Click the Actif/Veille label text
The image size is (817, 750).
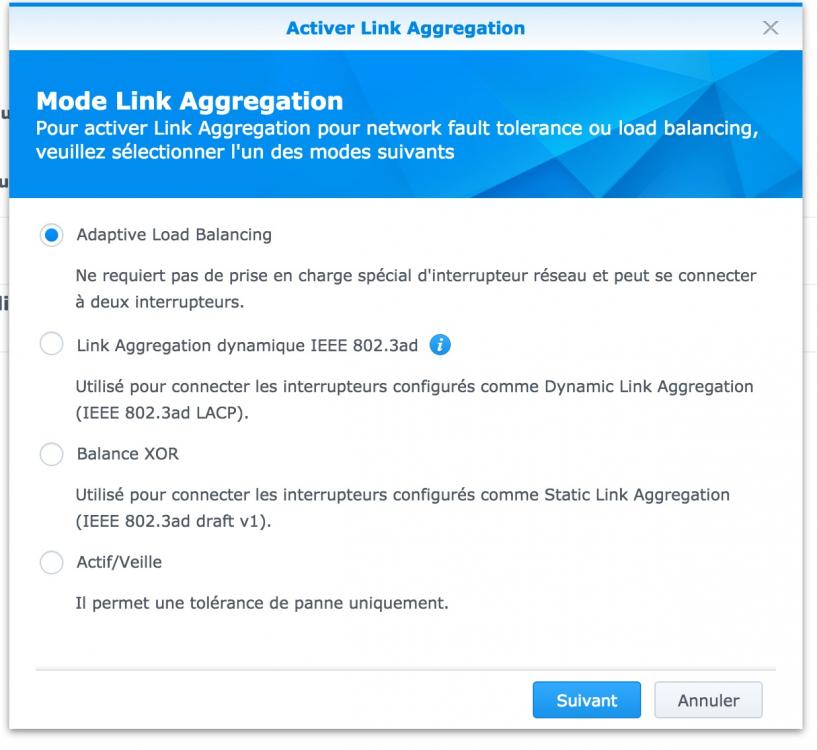(119, 562)
